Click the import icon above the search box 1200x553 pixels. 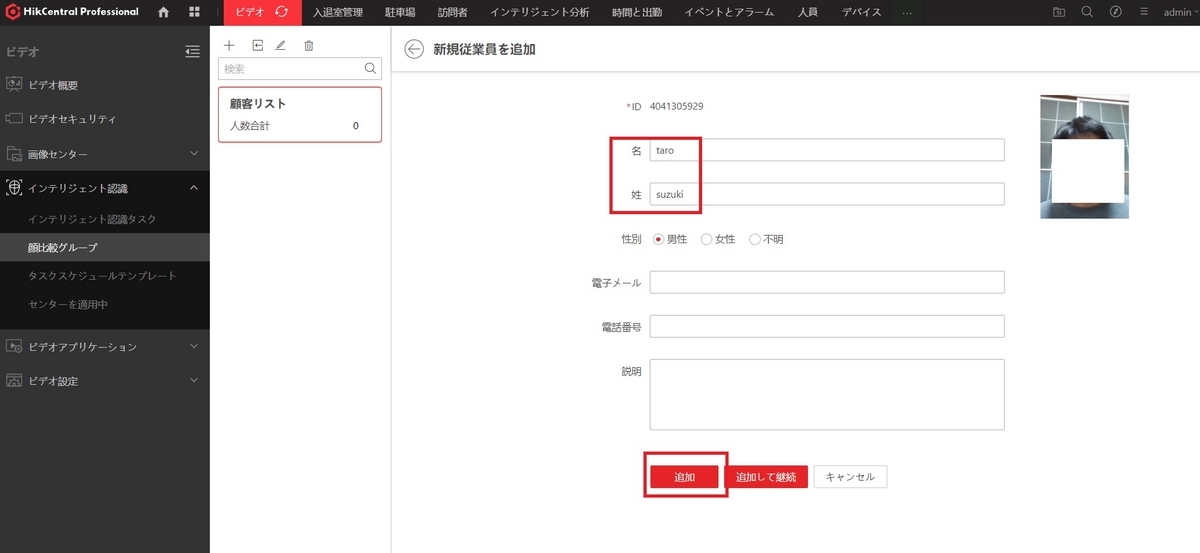[256, 46]
